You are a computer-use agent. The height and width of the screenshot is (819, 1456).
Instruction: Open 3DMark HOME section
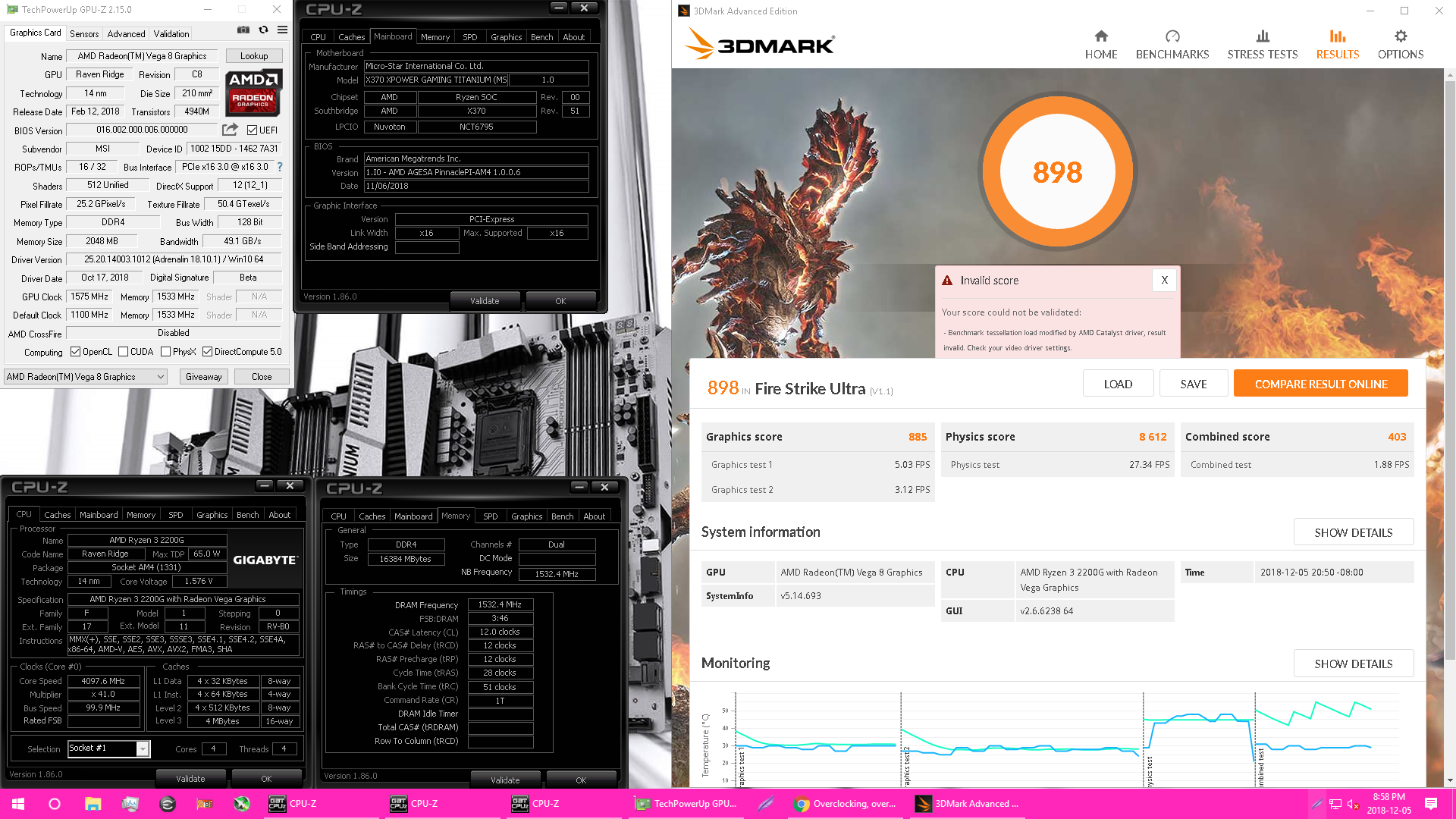(1101, 45)
